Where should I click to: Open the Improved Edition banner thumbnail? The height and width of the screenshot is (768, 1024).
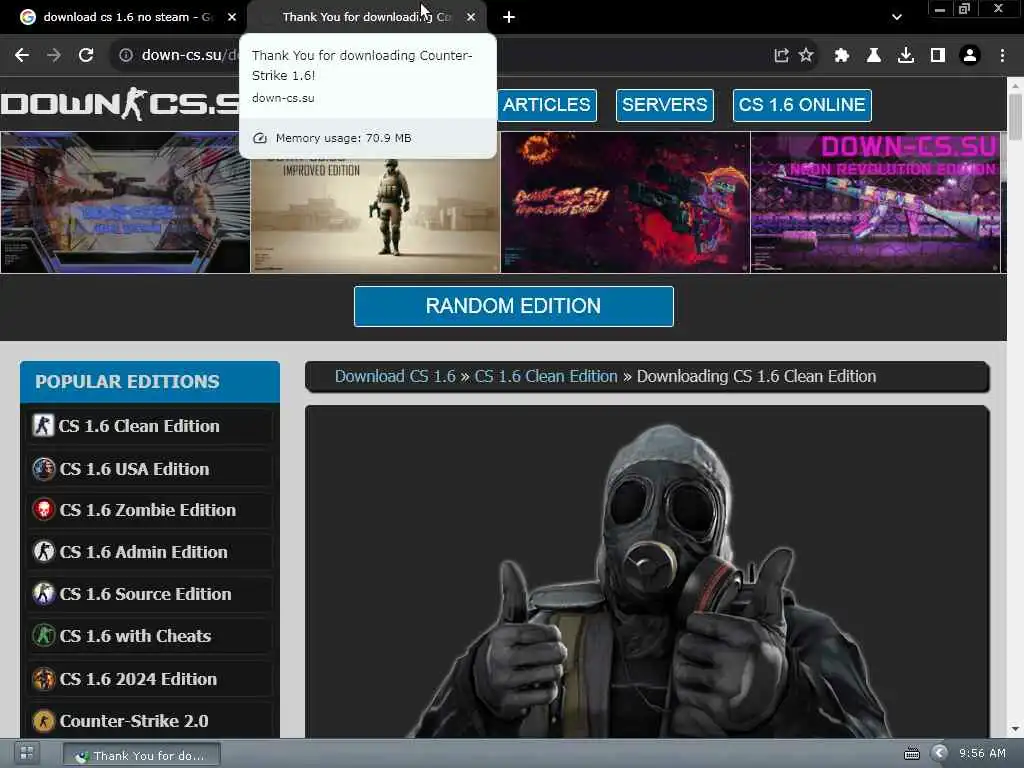click(x=376, y=214)
